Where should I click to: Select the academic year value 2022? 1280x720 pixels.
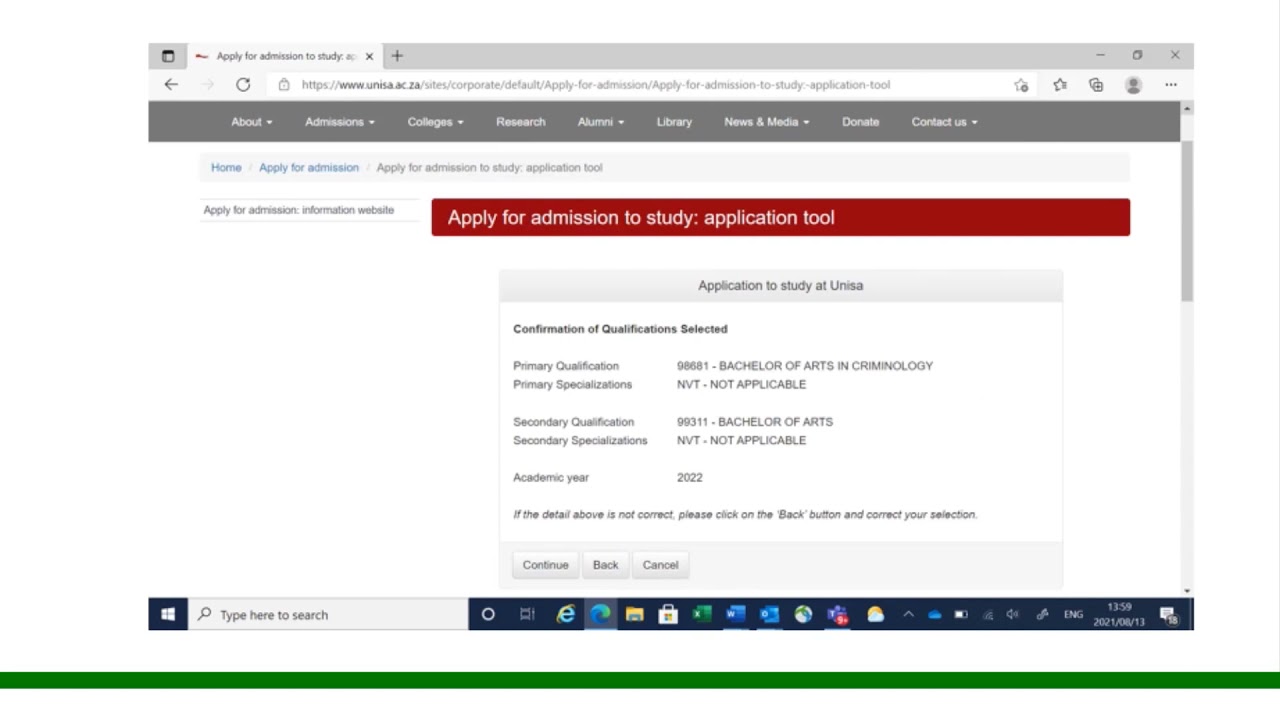(x=690, y=478)
